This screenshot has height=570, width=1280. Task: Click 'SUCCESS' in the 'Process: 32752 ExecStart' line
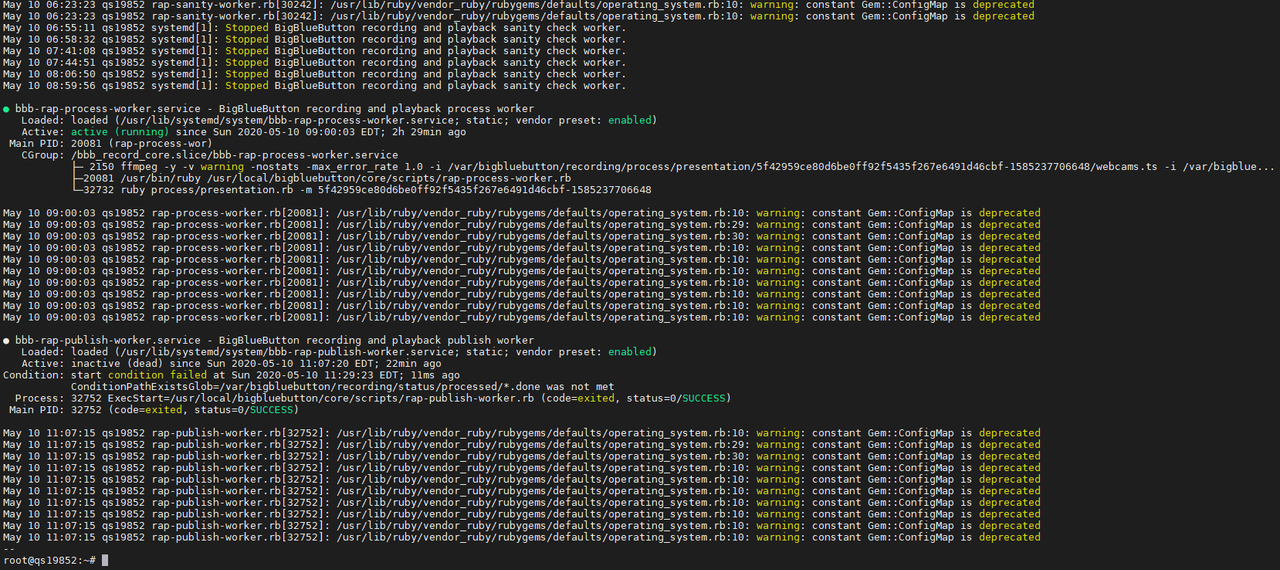(x=706, y=398)
